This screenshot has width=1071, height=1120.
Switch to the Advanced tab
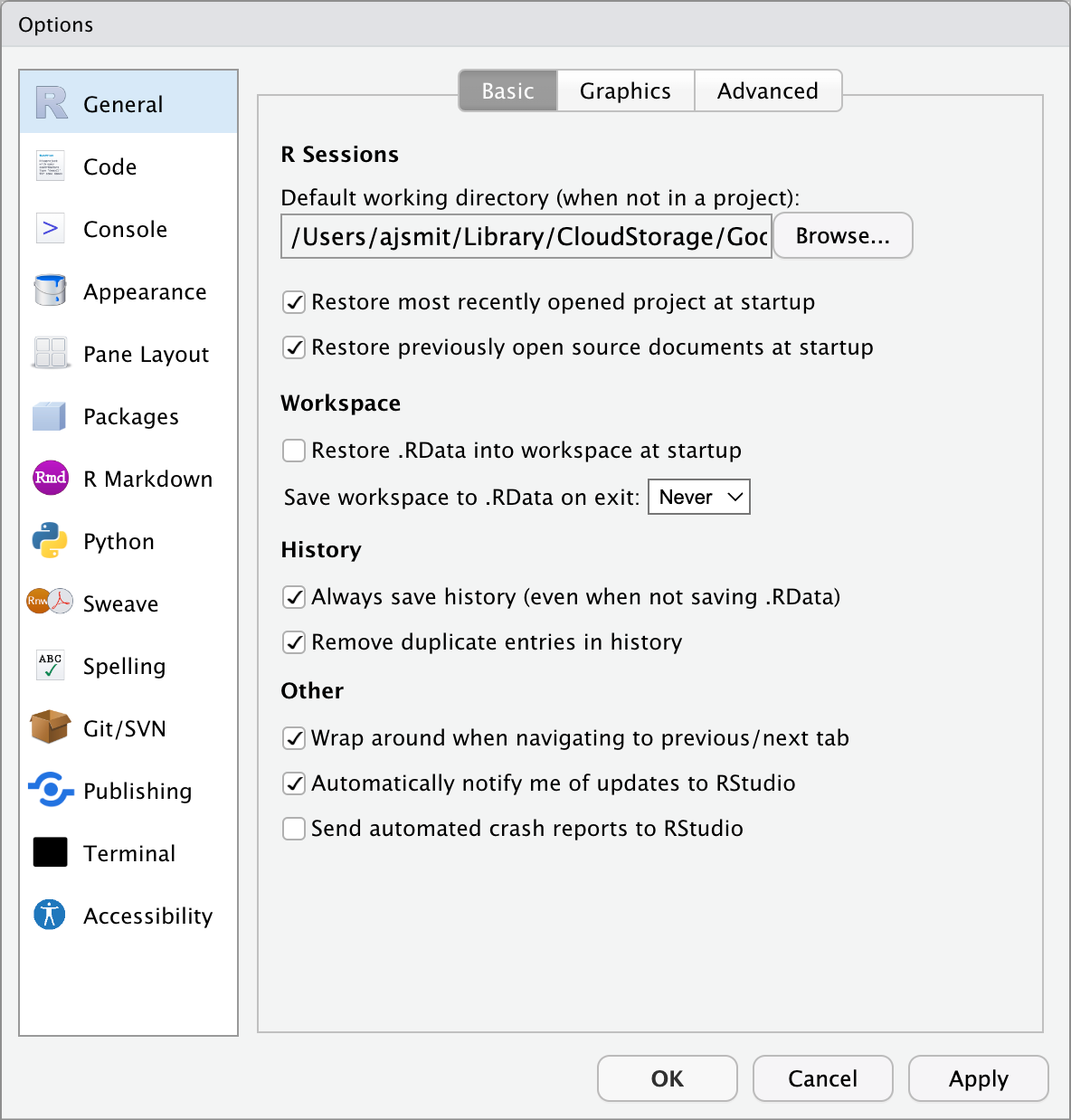click(x=768, y=90)
